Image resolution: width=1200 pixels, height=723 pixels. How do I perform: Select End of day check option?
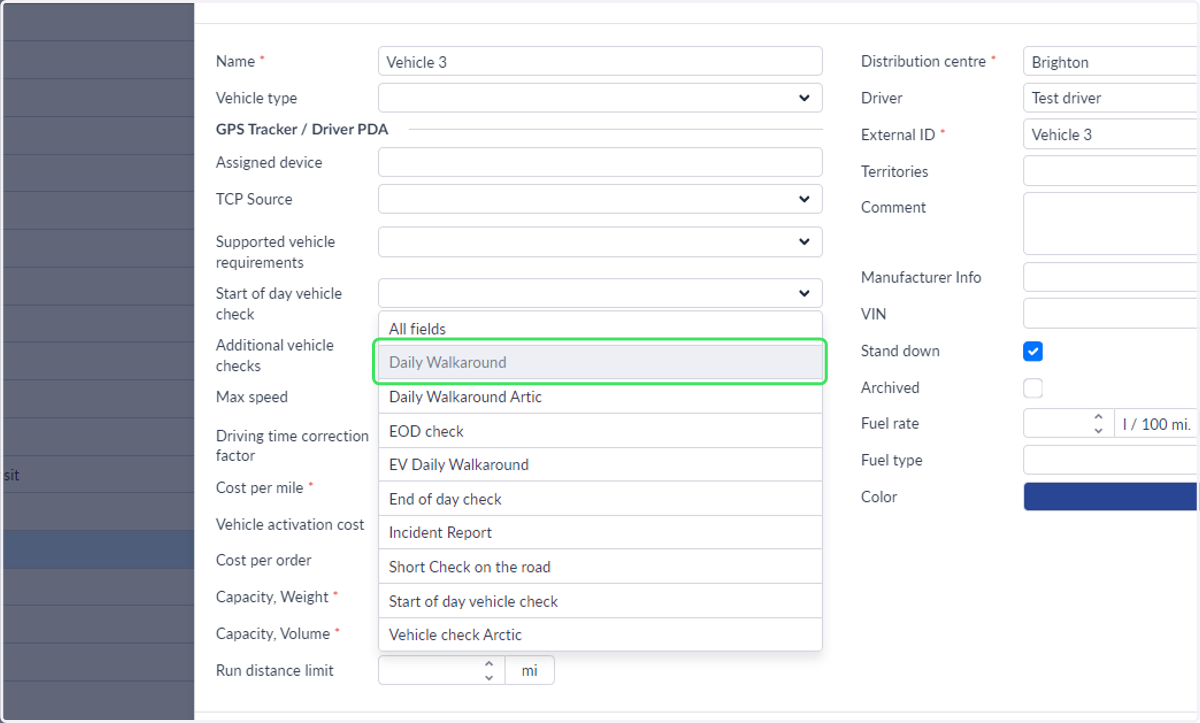tap(600, 499)
